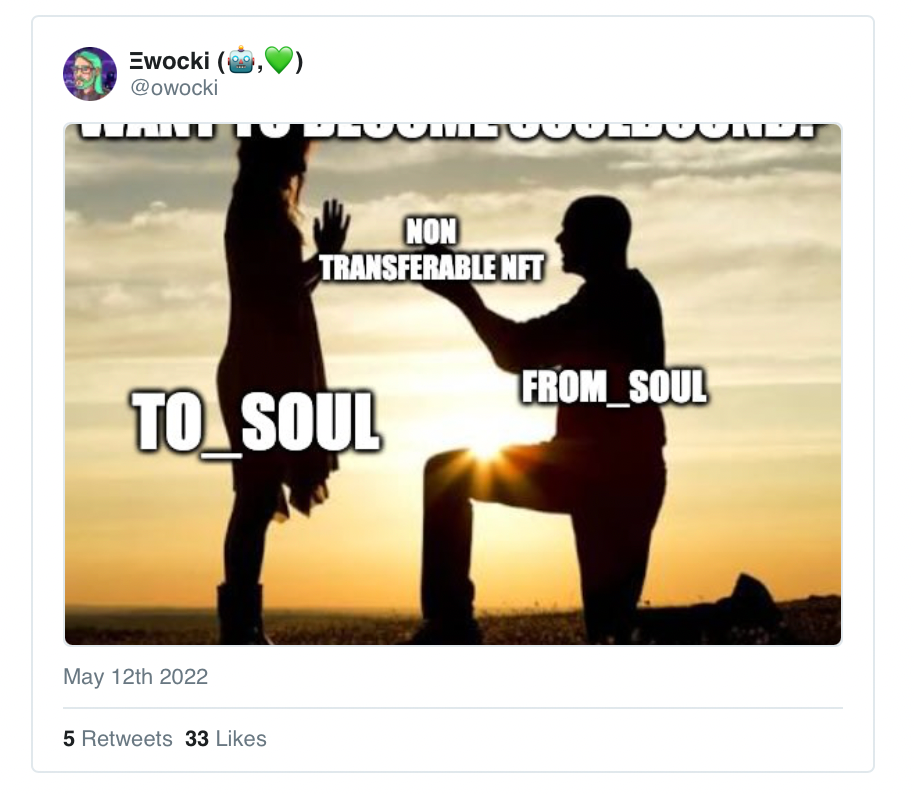Click the FROM_SOUL caption in the meme
The height and width of the screenshot is (794, 914).
[614, 387]
